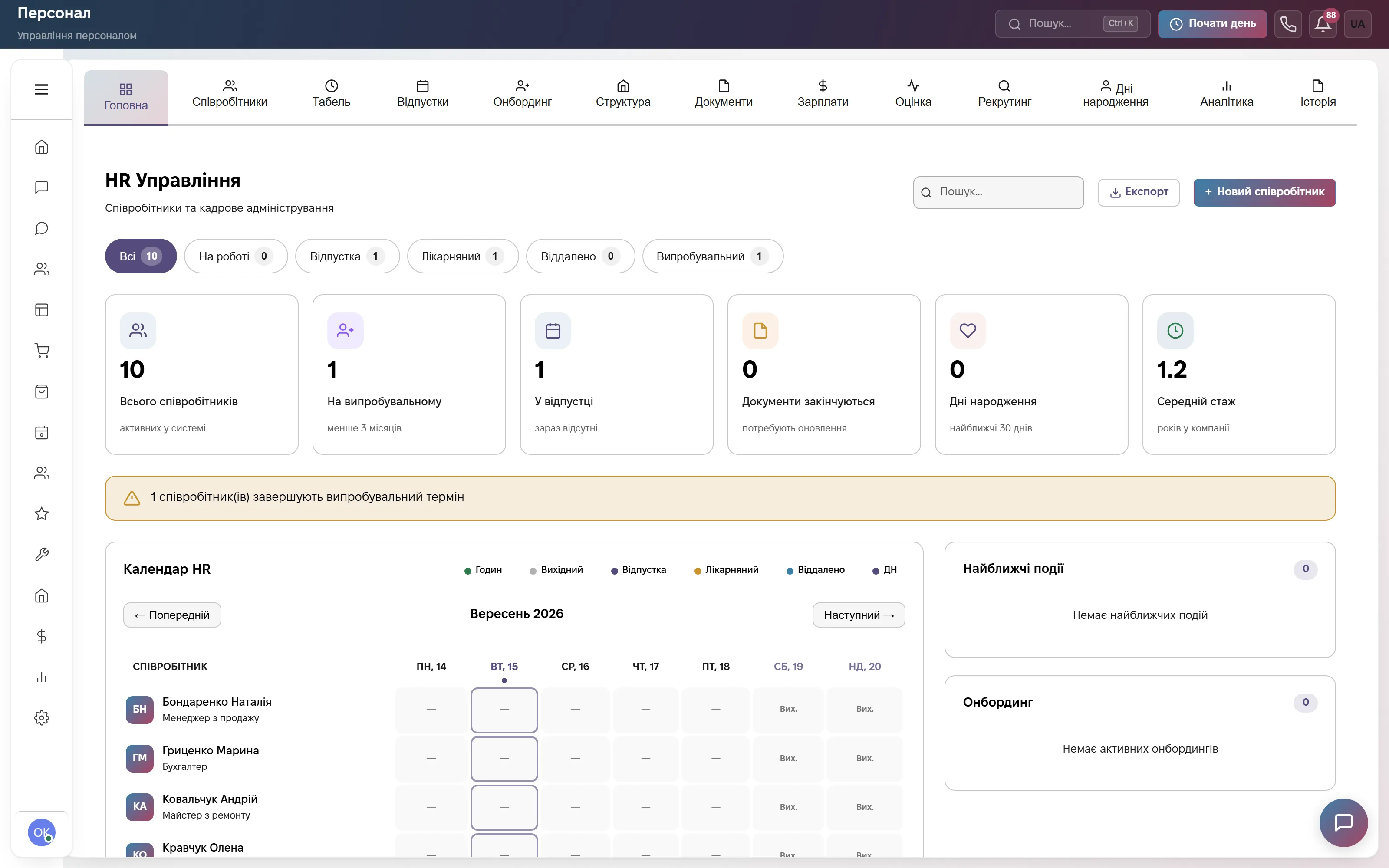
Task: Filter employees by "Лікарняний" chip
Action: point(463,256)
